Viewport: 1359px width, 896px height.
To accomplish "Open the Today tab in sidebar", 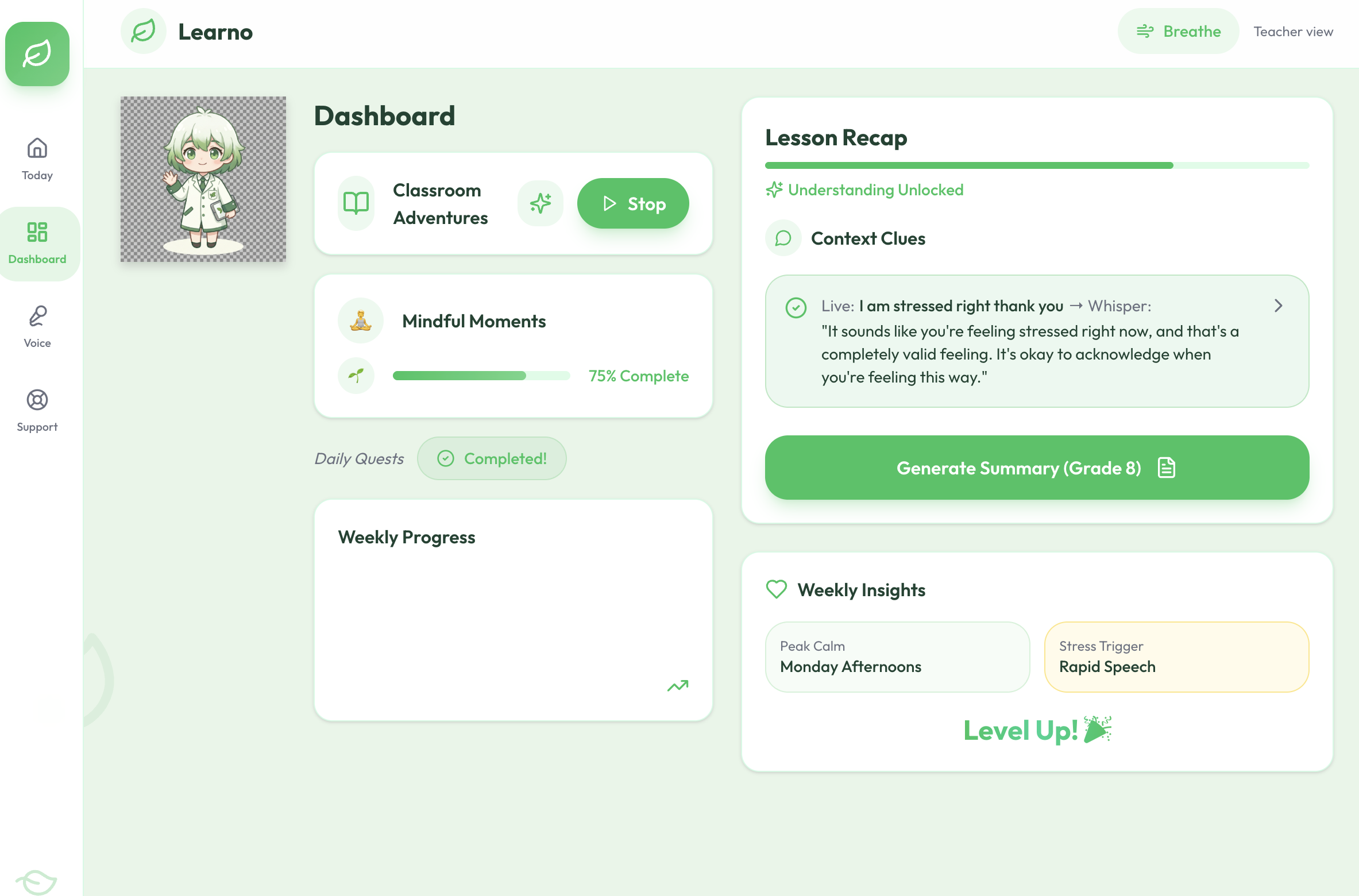I will point(37,159).
